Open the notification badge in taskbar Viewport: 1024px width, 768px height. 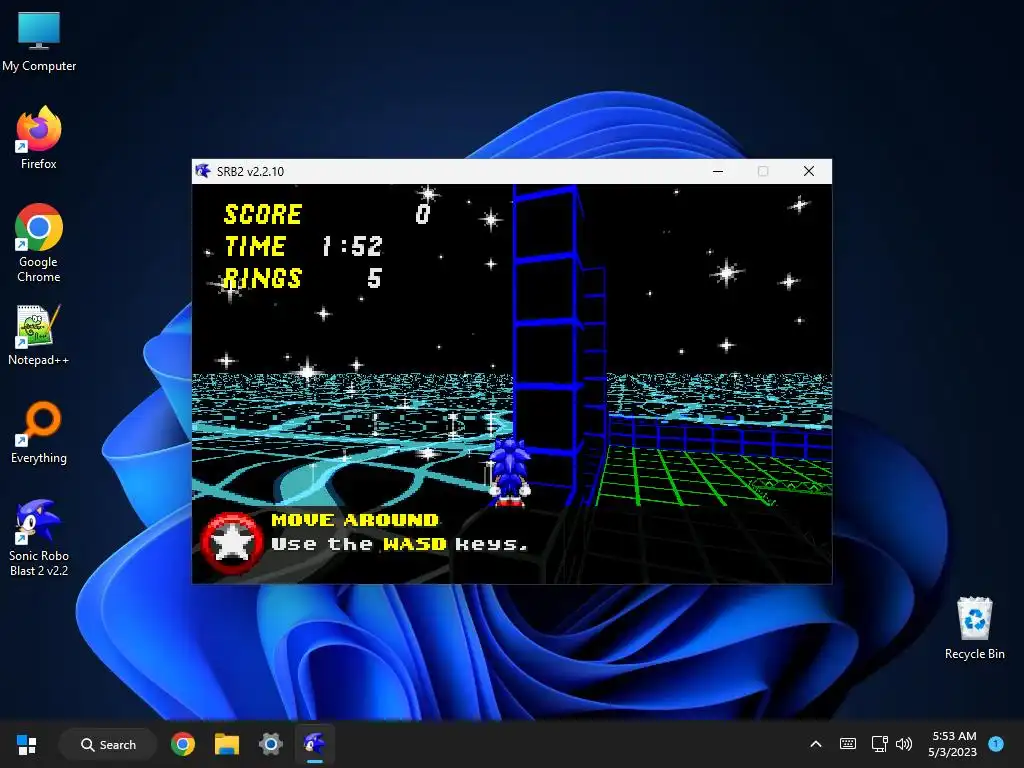(996, 744)
